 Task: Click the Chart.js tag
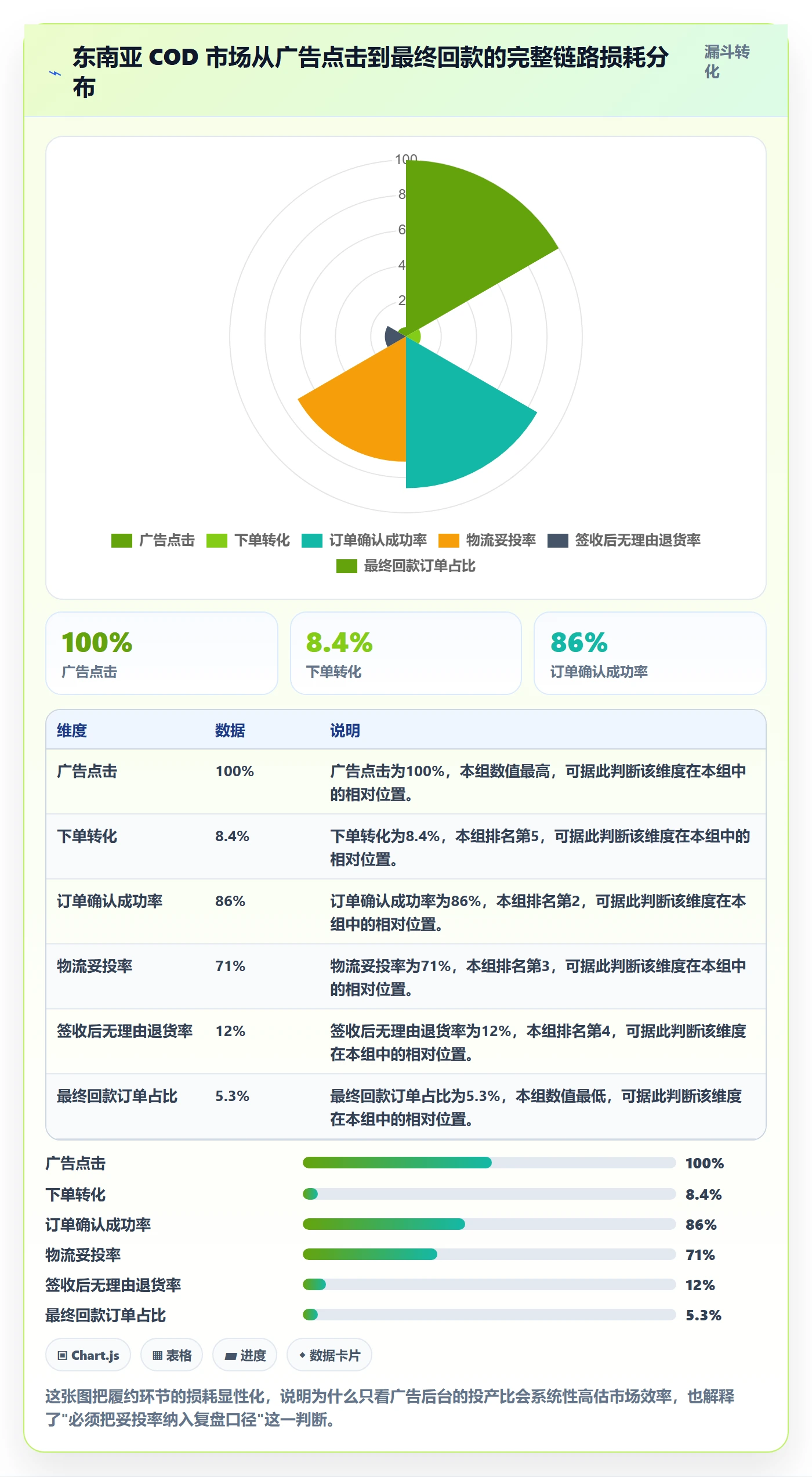point(88,1355)
